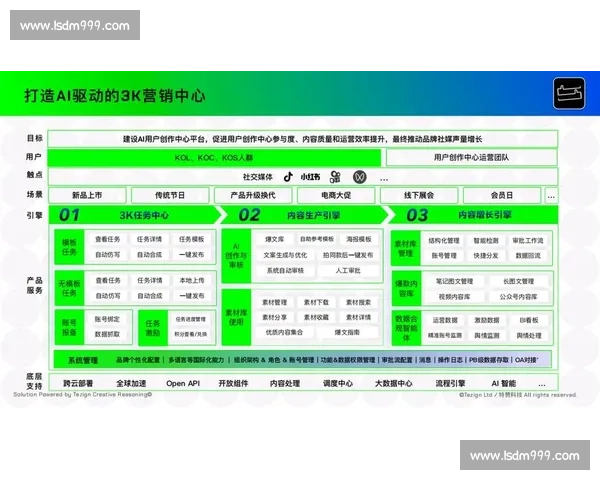This screenshot has height=480, width=600.
Task: Click the 用户创作中心运营团队 box
Action: pyautogui.click(x=471, y=157)
